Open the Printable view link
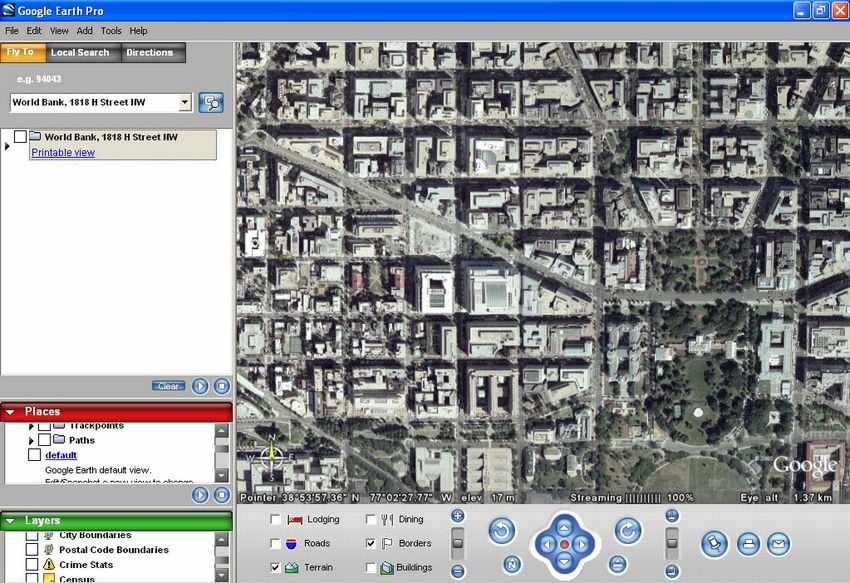Screen dimensions: 850x583 (63, 152)
